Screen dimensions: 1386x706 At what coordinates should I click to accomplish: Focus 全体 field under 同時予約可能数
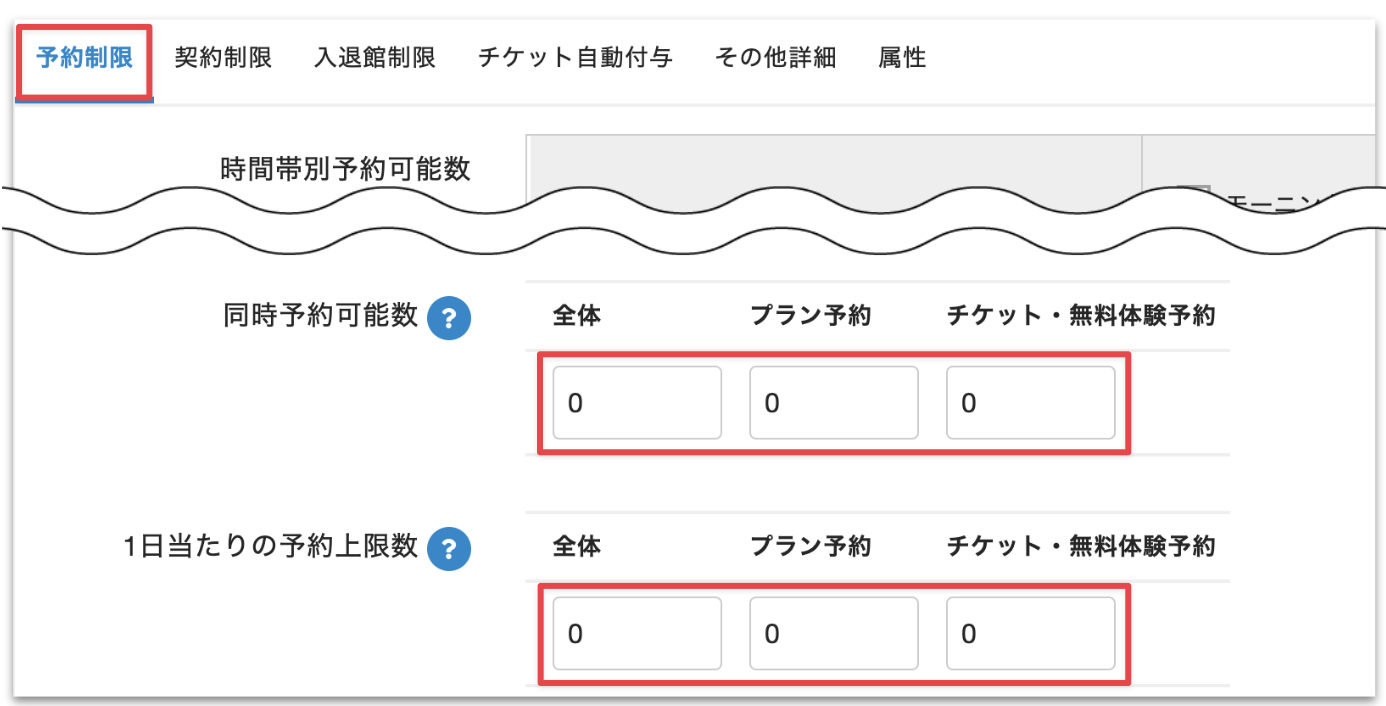click(637, 403)
